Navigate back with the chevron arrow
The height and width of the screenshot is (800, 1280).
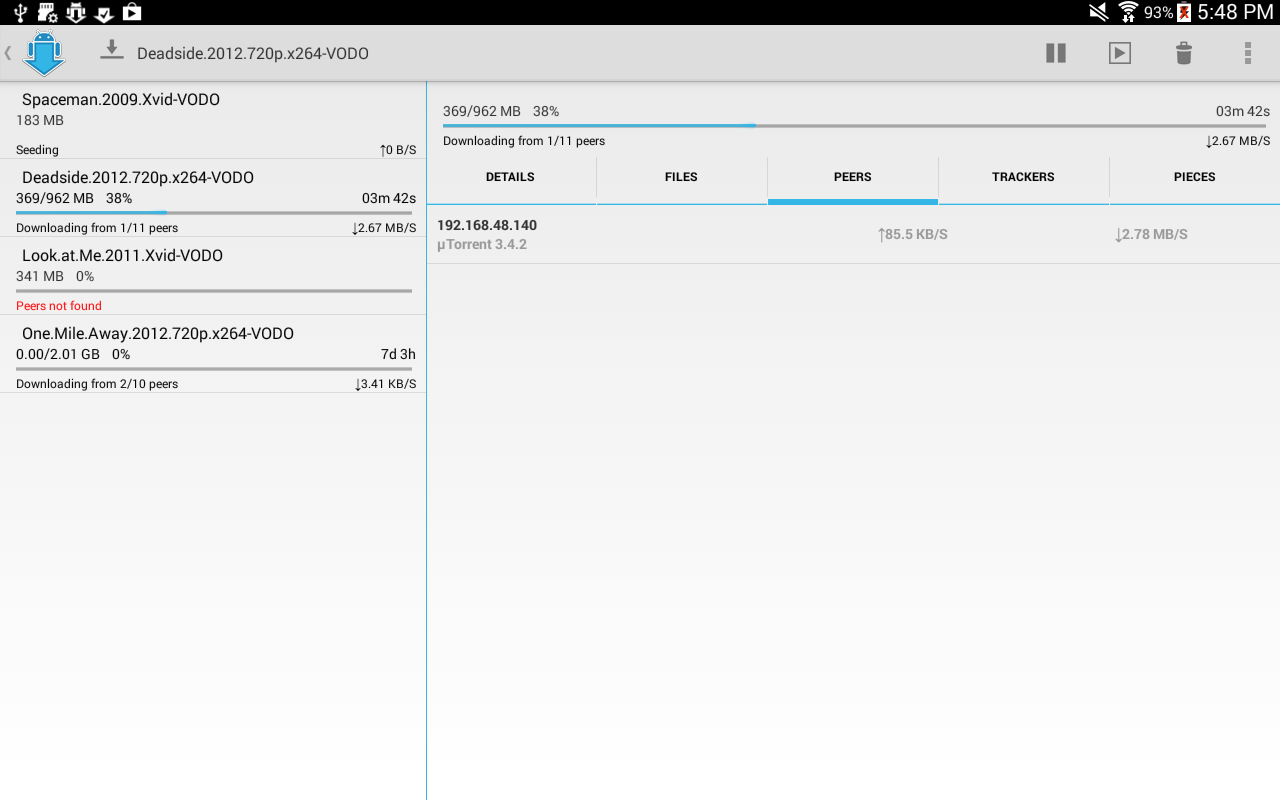pos(8,53)
